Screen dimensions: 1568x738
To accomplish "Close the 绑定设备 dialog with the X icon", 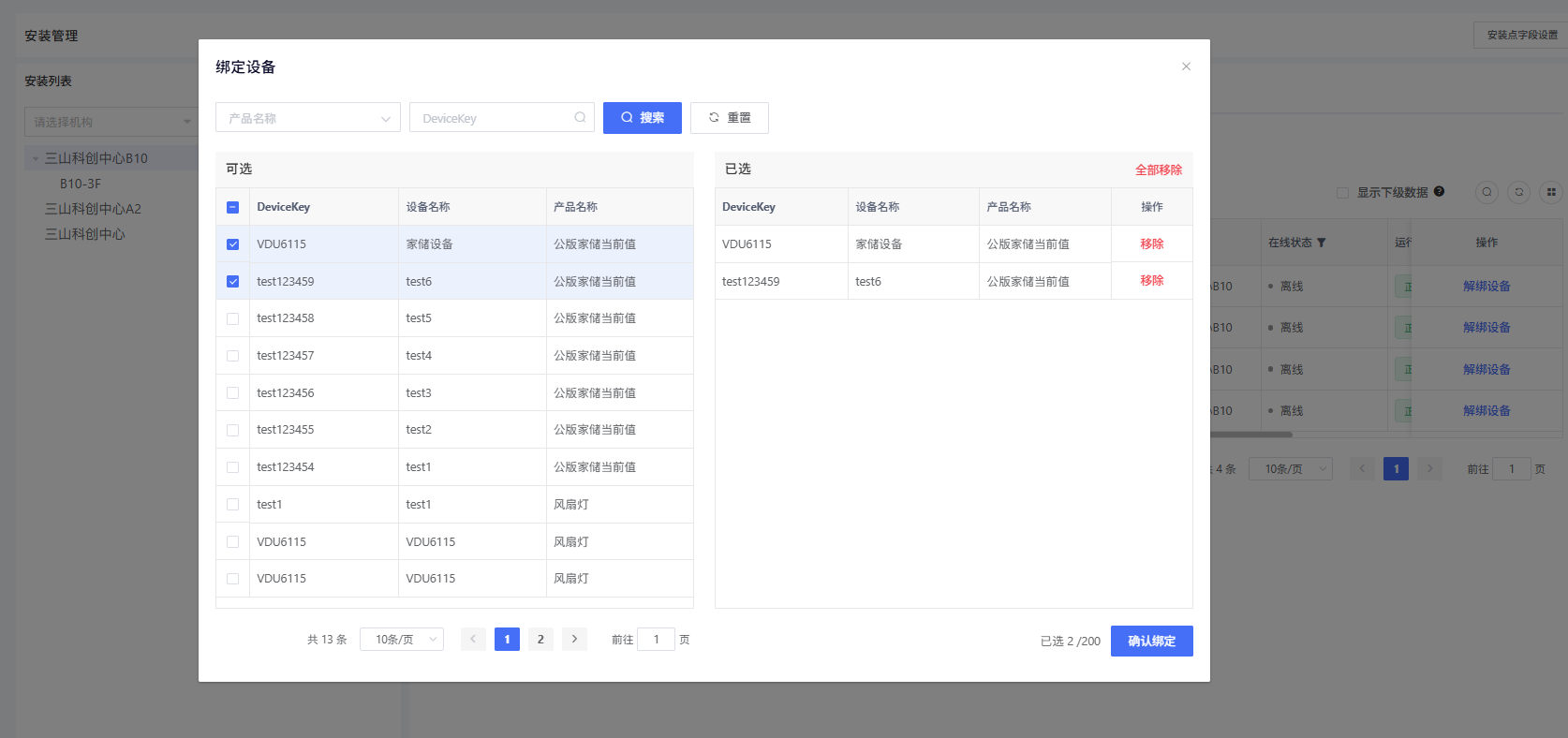I will 1186,66.
